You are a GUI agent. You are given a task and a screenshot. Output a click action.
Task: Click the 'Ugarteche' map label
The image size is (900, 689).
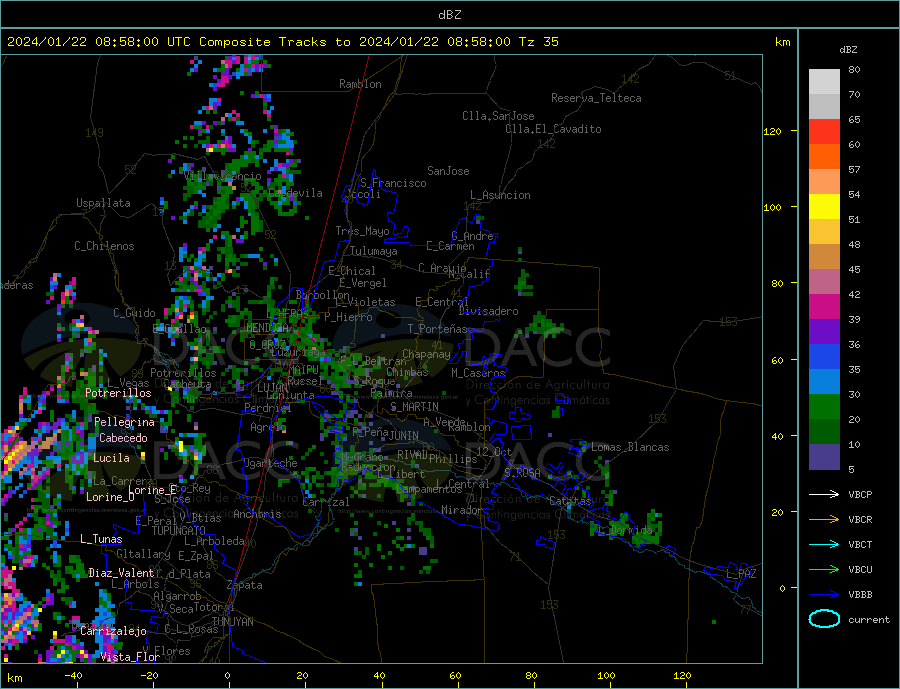tap(270, 463)
